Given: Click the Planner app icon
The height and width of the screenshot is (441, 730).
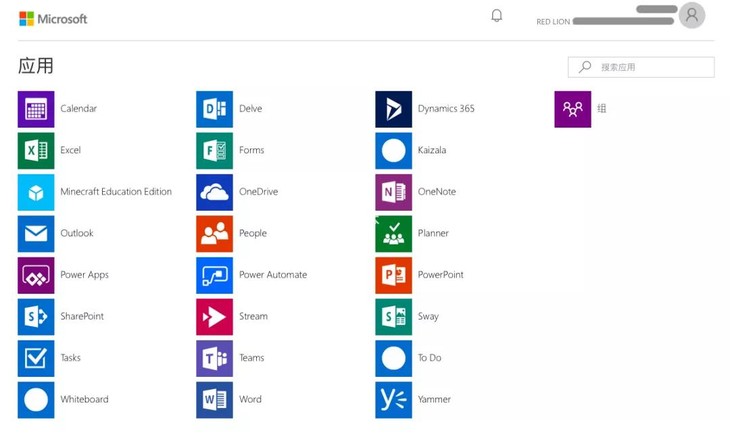Looking at the screenshot, I should [x=393, y=234].
